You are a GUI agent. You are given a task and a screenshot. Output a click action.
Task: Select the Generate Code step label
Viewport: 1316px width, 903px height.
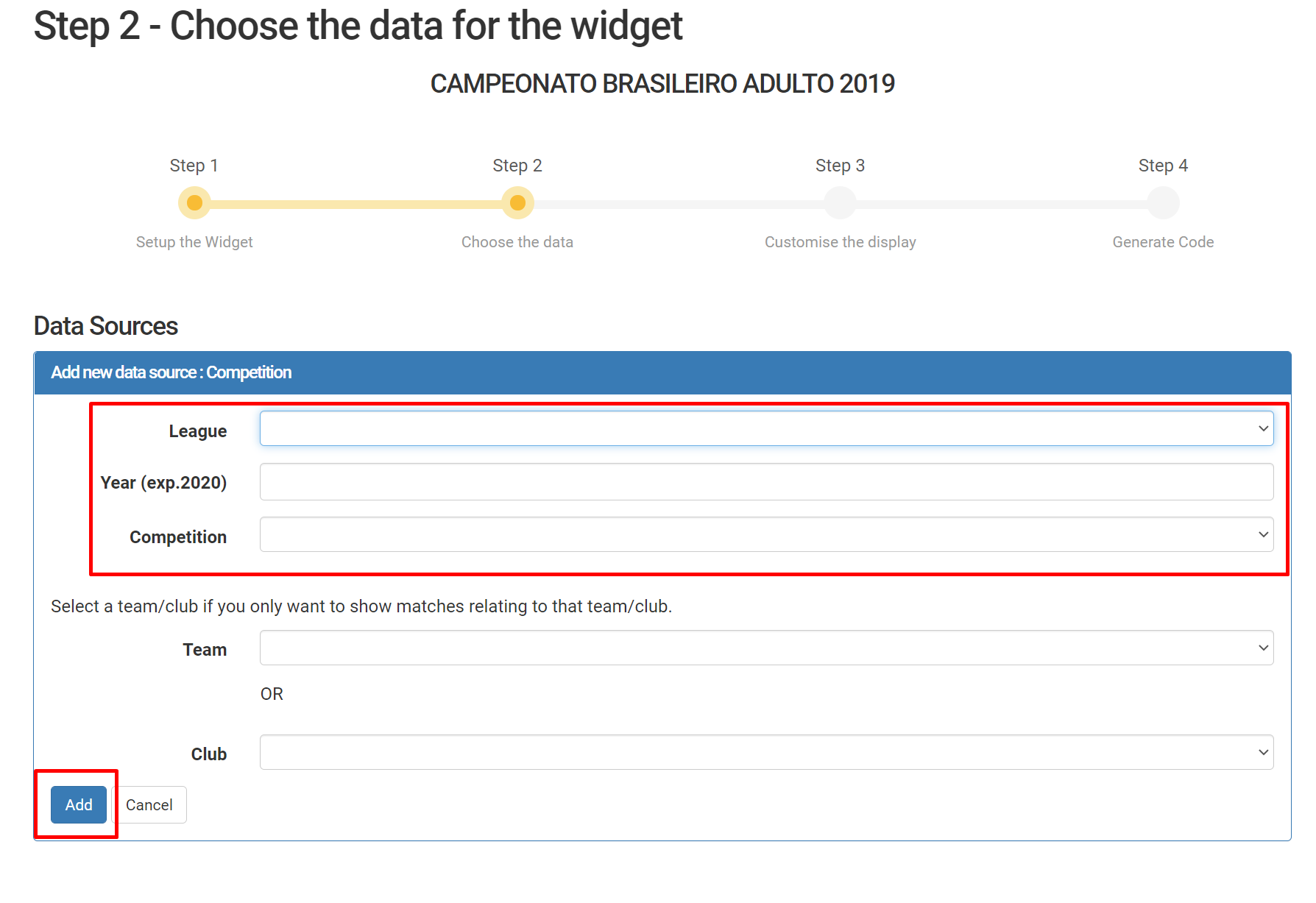click(x=1163, y=242)
